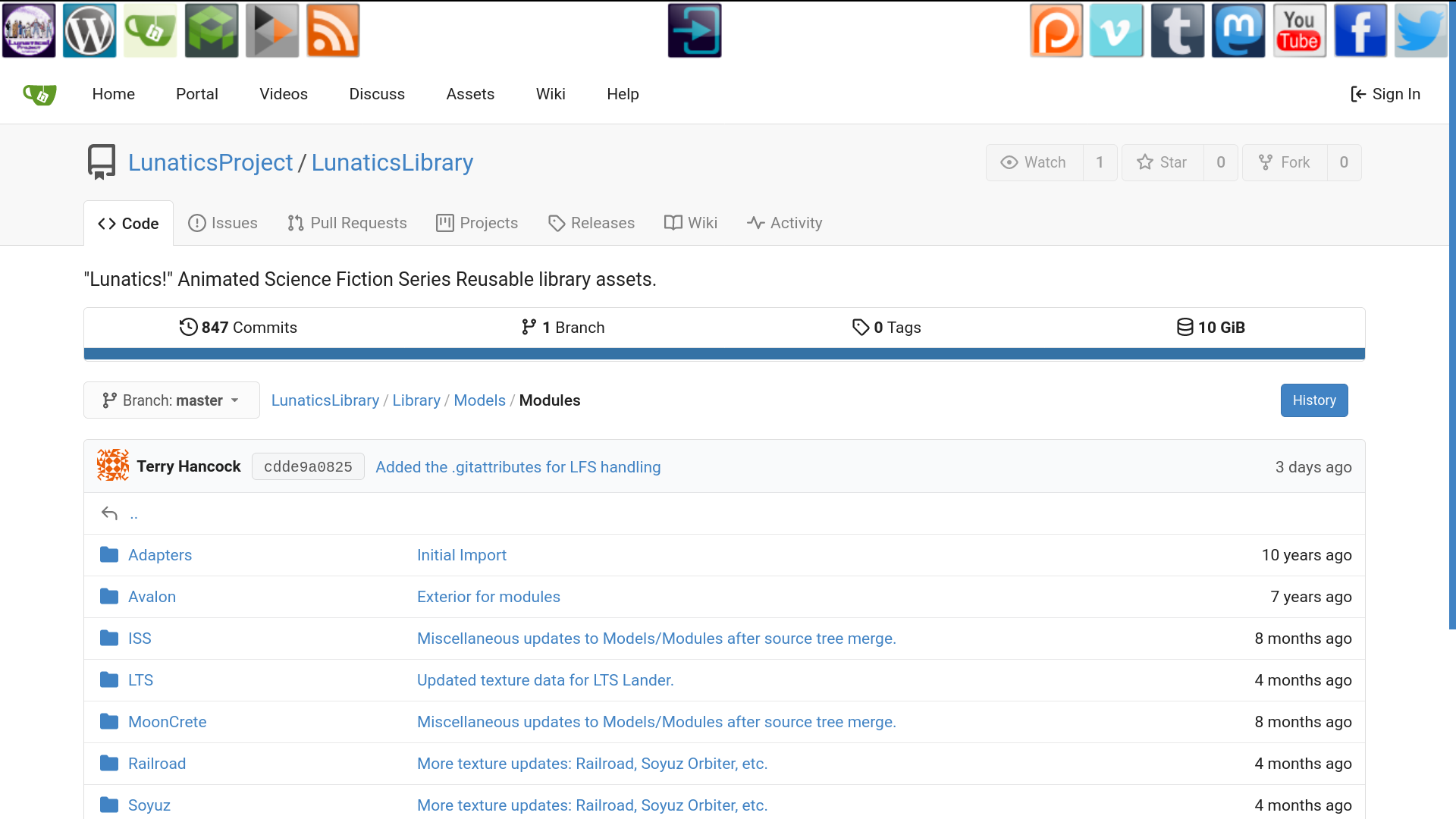The image size is (1456, 819).
Task: Open the Releases tab
Action: 591,223
